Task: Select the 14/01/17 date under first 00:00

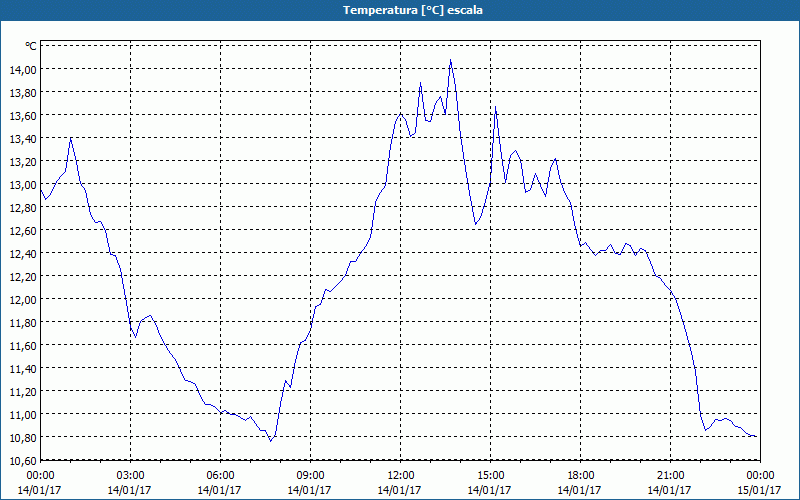Action: (40, 490)
